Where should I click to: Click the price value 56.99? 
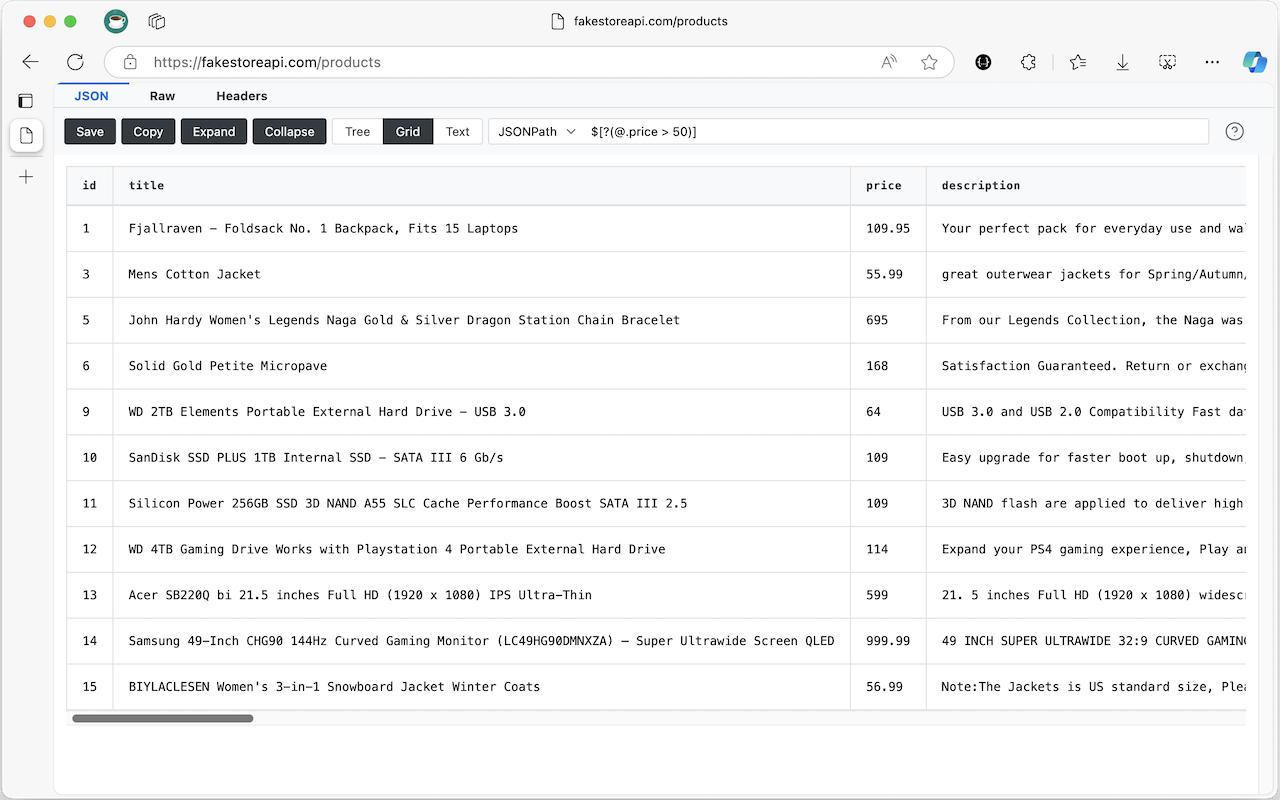pyautogui.click(x=884, y=687)
